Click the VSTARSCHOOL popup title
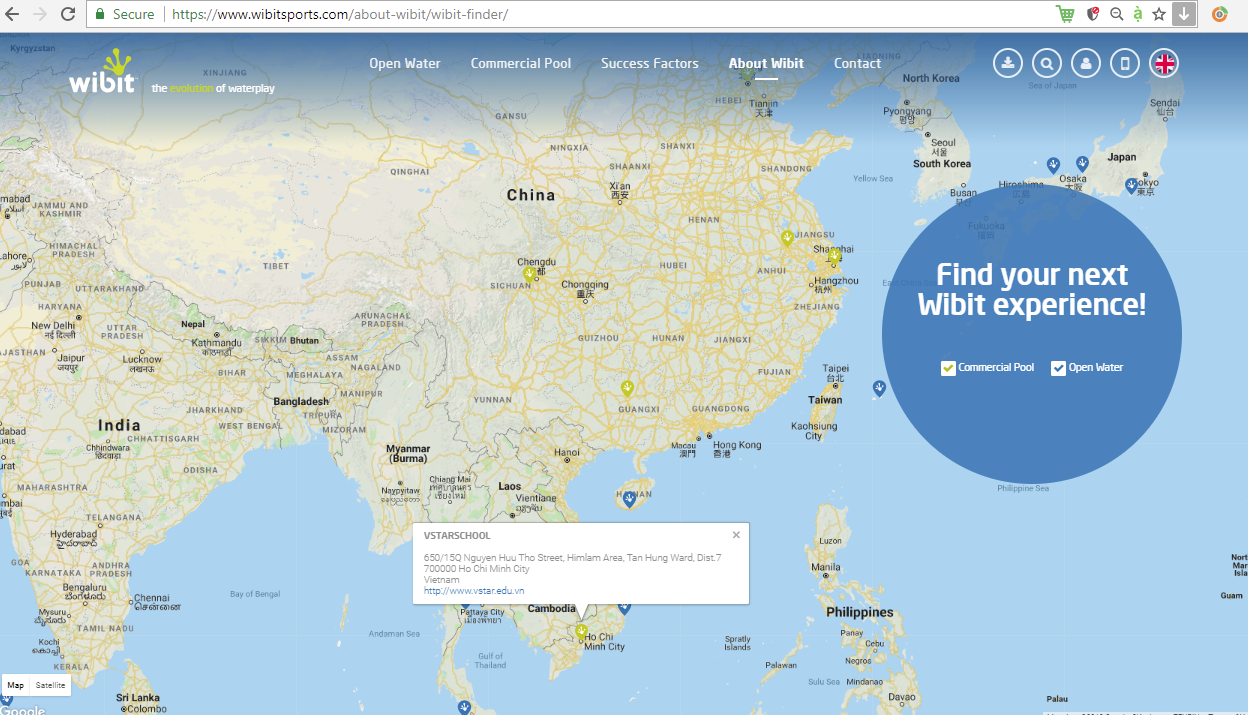Viewport: 1248px width, 715px height. click(x=457, y=536)
